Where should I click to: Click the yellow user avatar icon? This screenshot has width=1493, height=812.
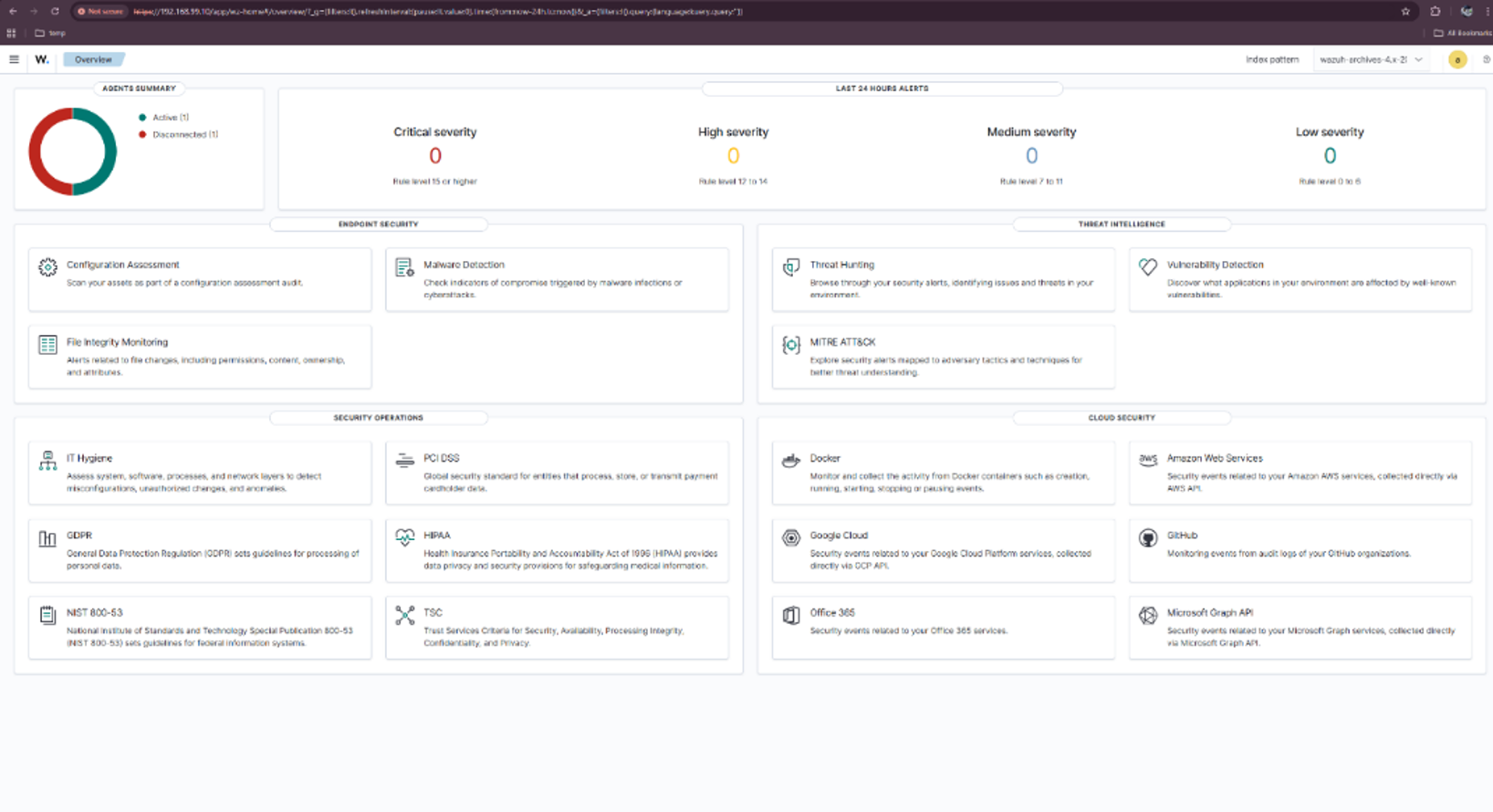pyautogui.click(x=1457, y=59)
